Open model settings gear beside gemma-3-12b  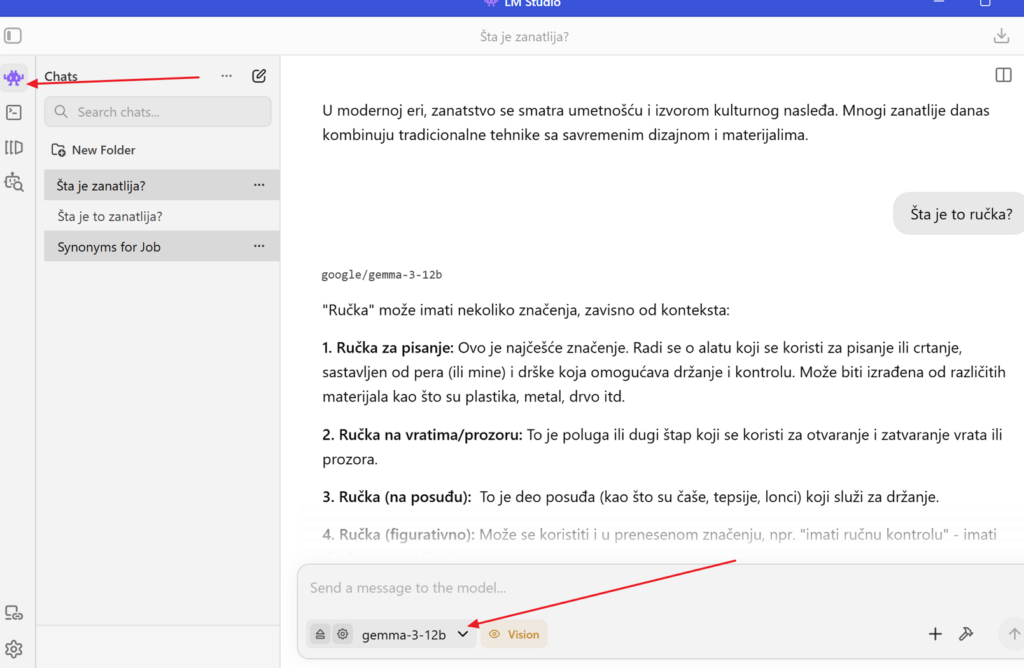tap(343, 634)
